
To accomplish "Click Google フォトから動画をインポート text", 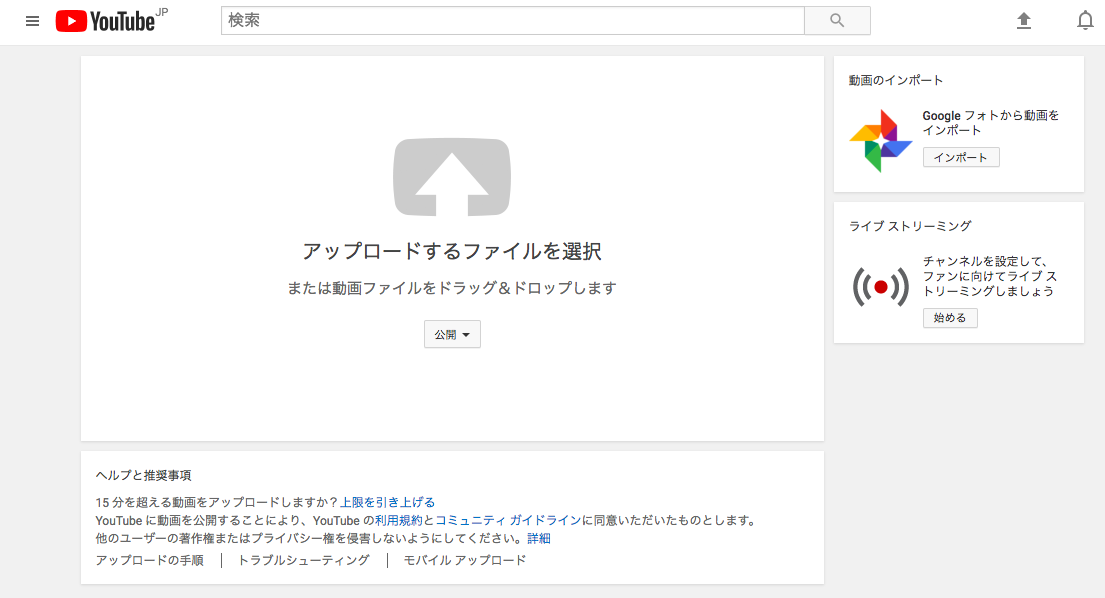I will point(991,123).
